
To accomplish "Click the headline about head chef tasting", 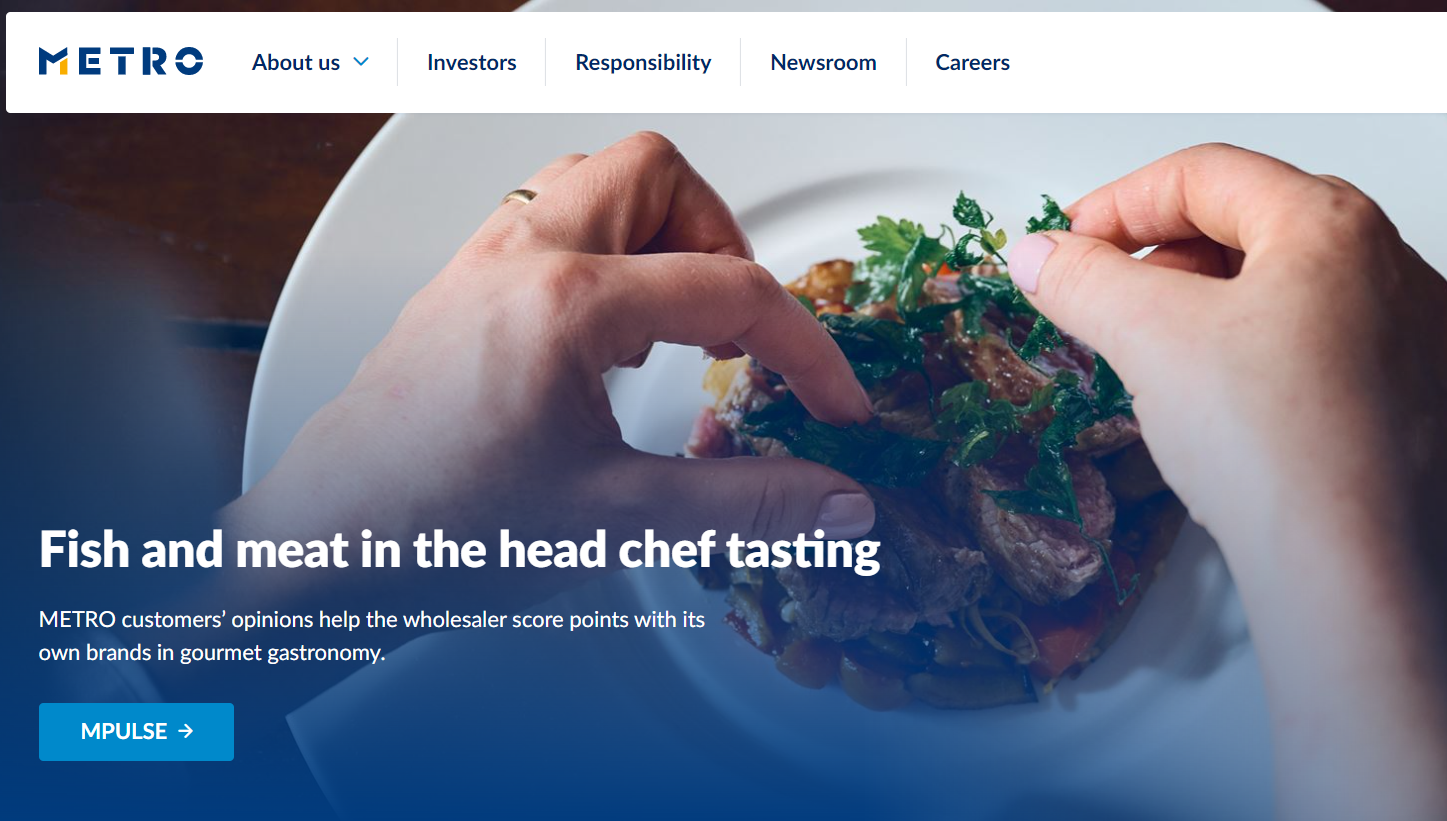I will 460,550.
